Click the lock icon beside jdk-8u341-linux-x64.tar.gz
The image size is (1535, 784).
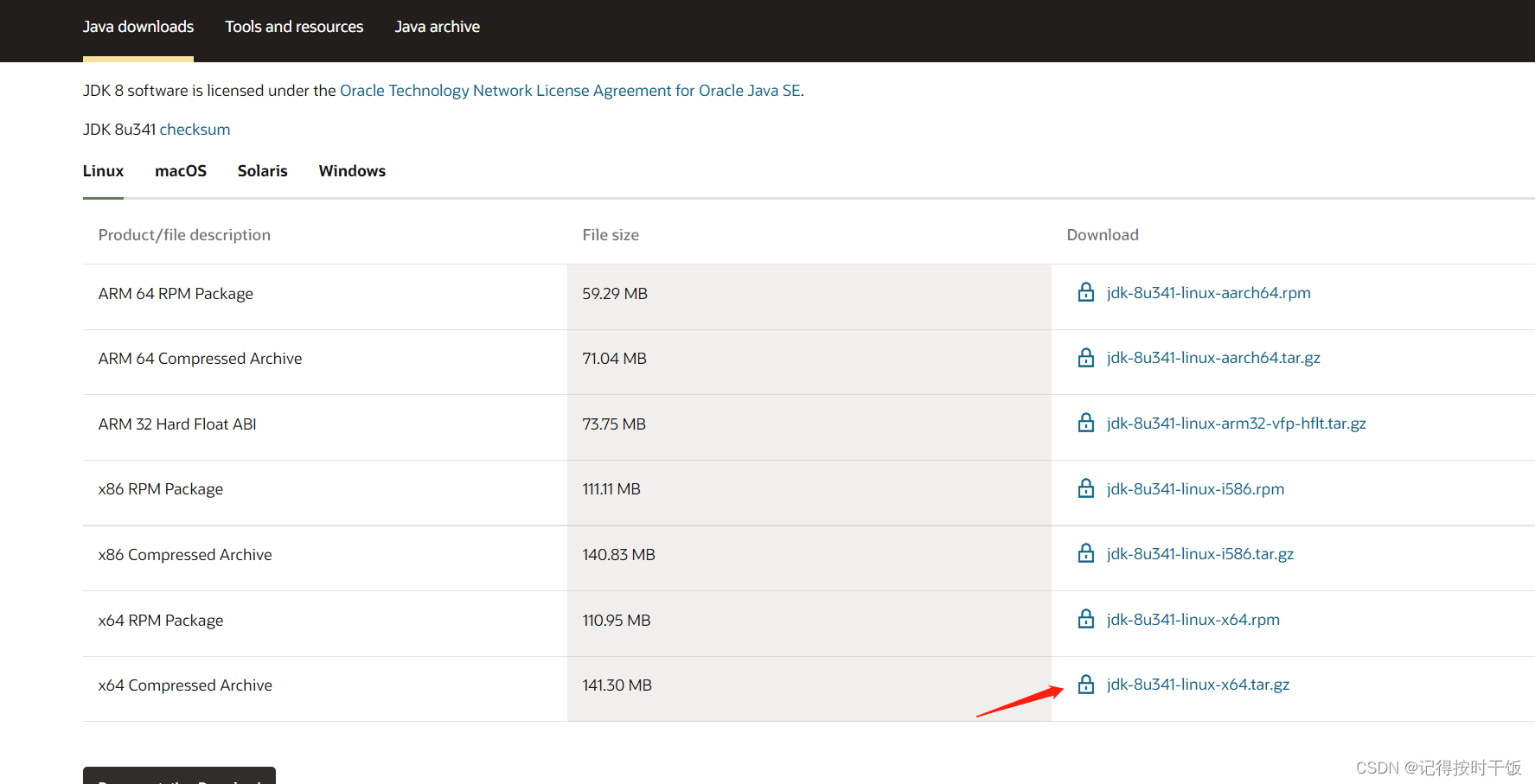(1086, 684)
